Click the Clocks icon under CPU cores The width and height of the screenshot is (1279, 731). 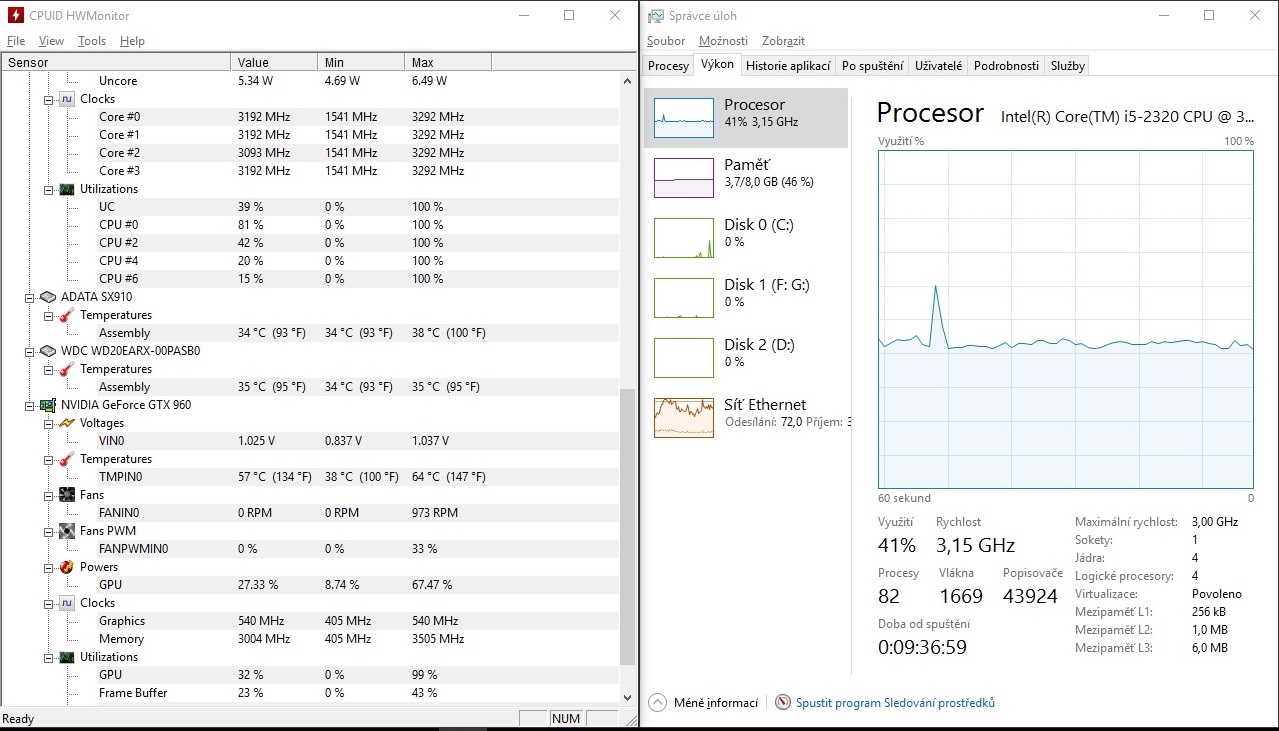[67, 99]
